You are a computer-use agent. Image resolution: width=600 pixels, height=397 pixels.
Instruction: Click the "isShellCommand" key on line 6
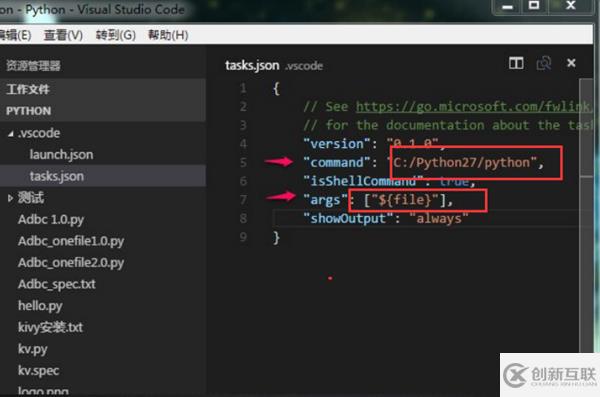coord(363,181)
